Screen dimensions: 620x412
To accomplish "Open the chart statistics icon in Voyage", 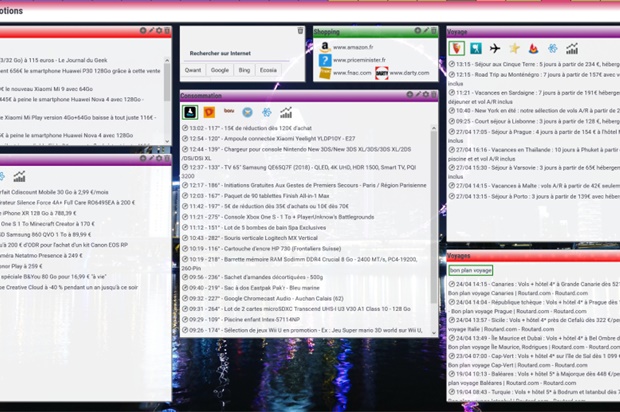I will click(572, 48).
